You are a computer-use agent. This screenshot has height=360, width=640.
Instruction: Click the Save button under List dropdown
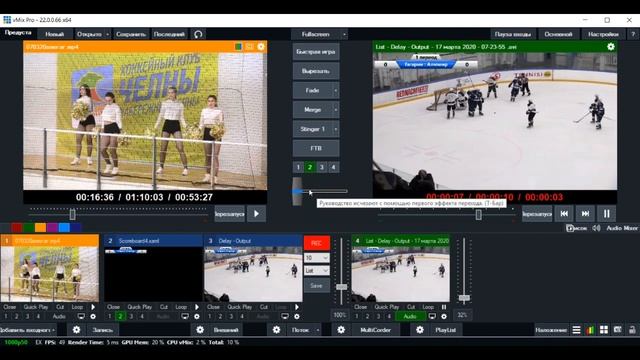point(317,285)
